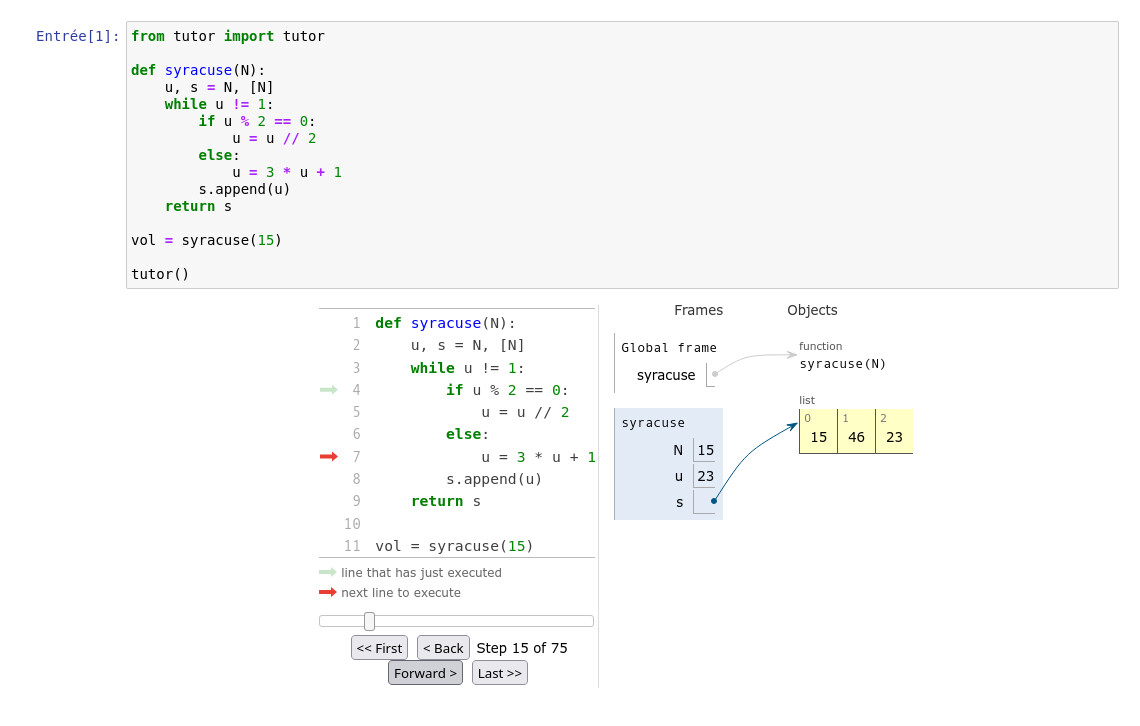Click the 'list' type label above the array
Screen dimensions: 1140x726
pyautogui.click(x=807, y=400)
